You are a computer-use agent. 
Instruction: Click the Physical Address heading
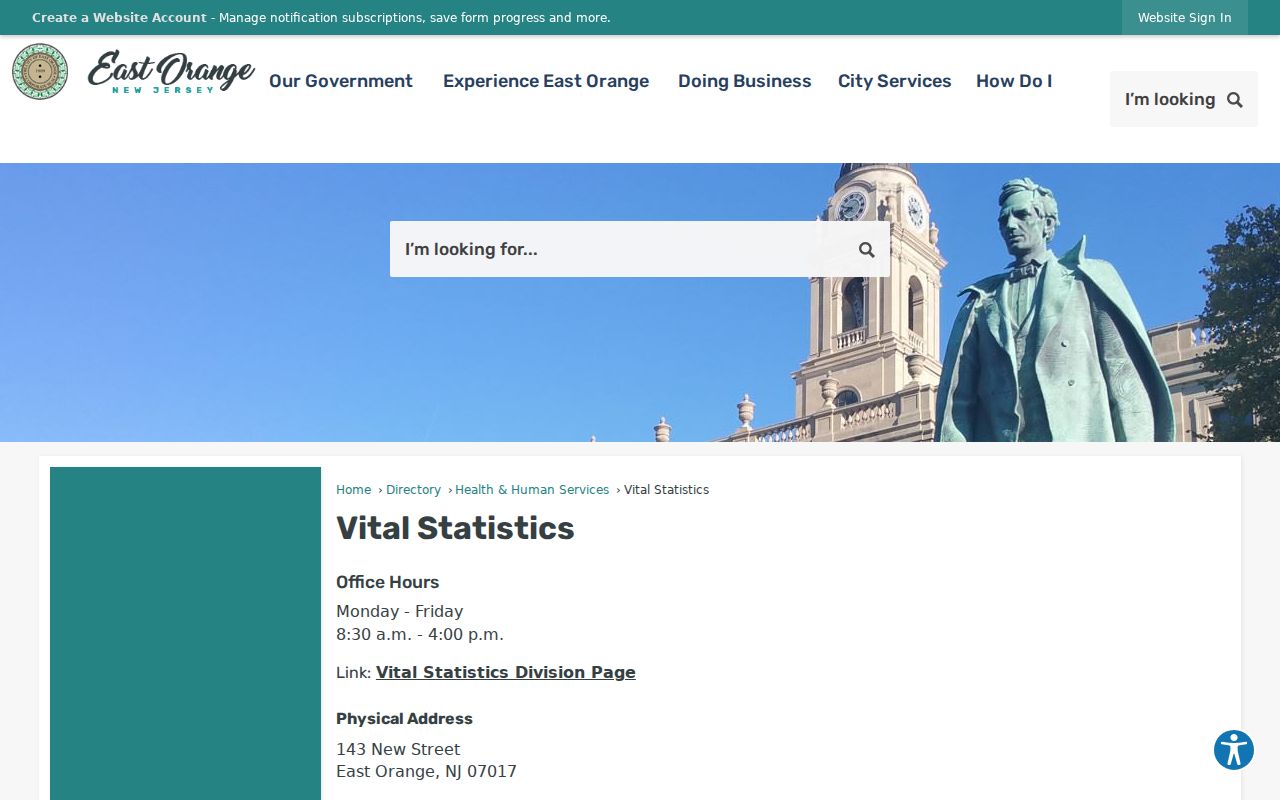click(404, 719)
